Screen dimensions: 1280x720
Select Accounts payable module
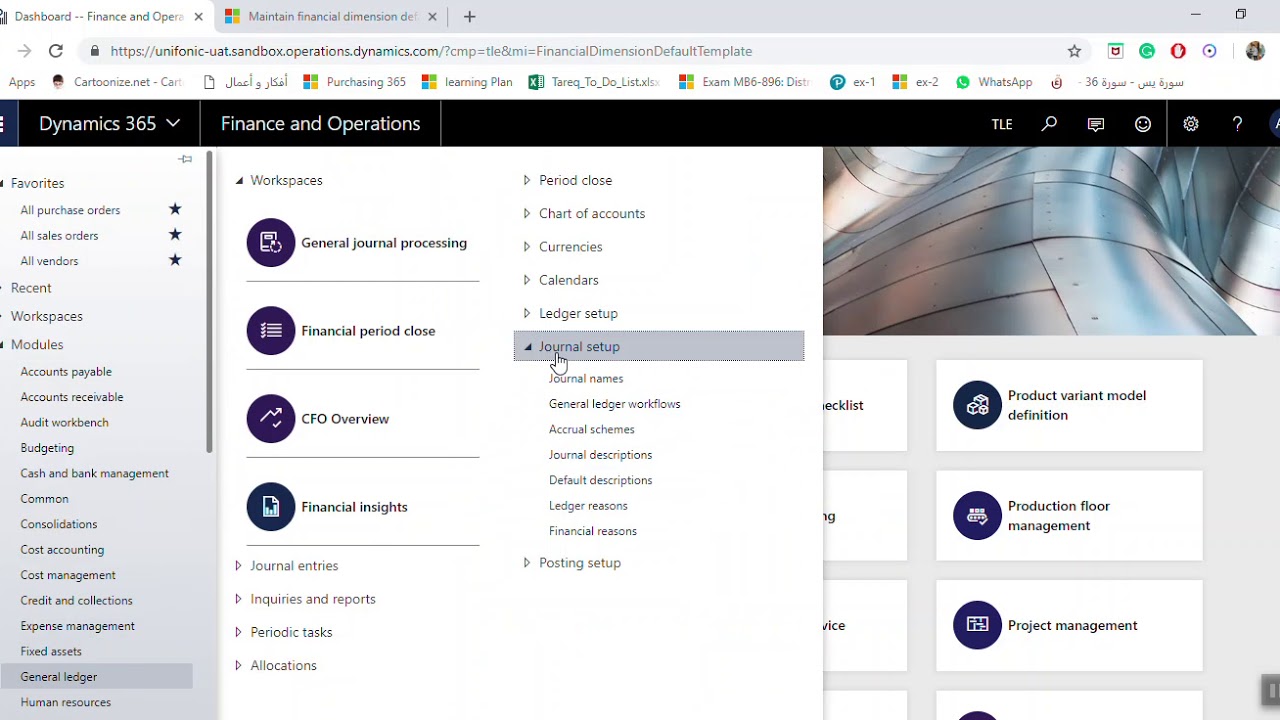pyautogui.click(x=66, y=371)
